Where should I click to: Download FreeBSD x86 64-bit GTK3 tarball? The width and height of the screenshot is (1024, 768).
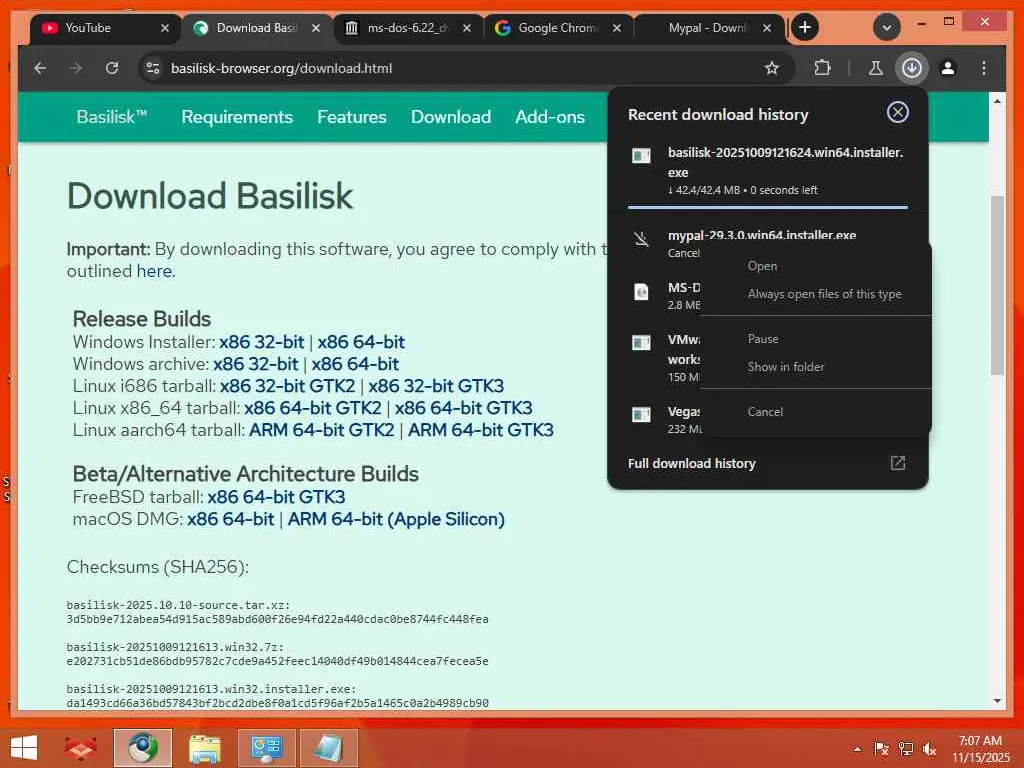tap(276, 497)
